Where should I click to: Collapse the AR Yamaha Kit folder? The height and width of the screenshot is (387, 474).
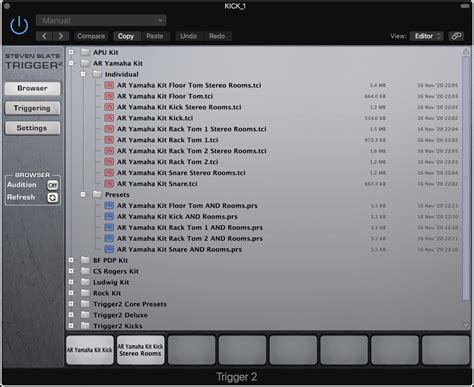pyautogui.click(x=71, y=63)
